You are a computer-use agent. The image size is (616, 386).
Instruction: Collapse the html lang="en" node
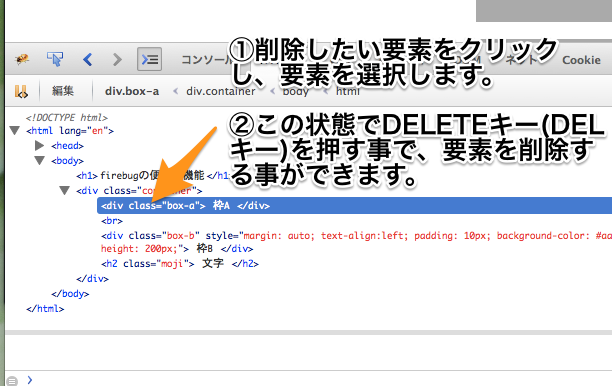point(15,131)
